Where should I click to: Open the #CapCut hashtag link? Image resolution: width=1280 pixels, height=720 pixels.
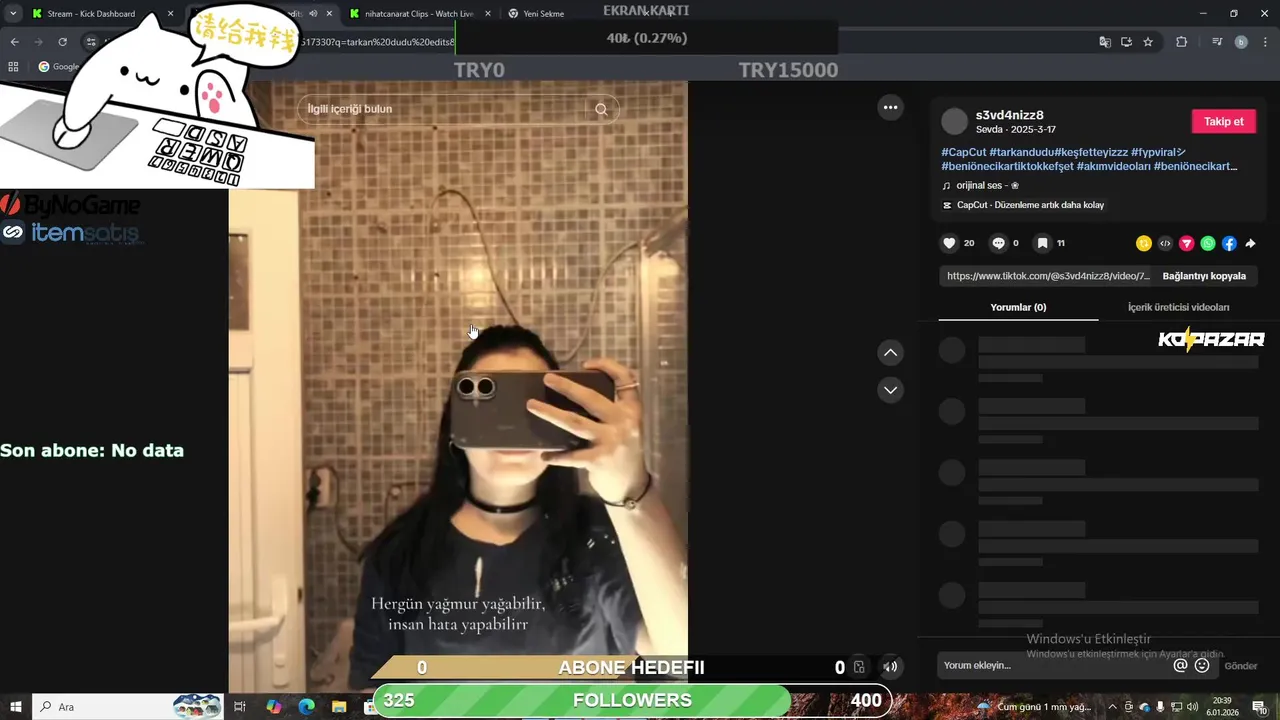point(964,152)
